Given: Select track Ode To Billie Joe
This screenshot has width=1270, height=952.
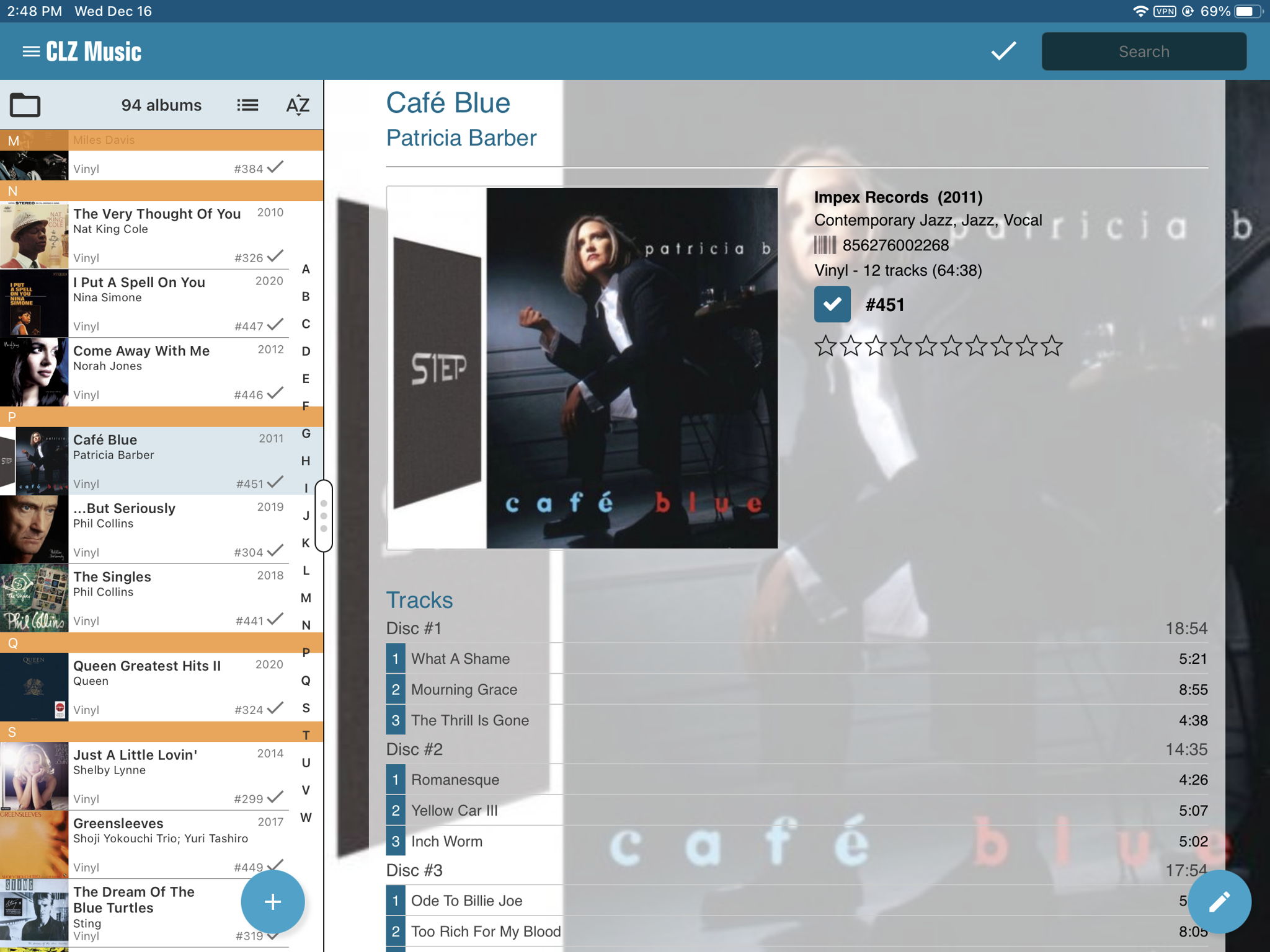Looking at the screenshot, I should 797,901.
